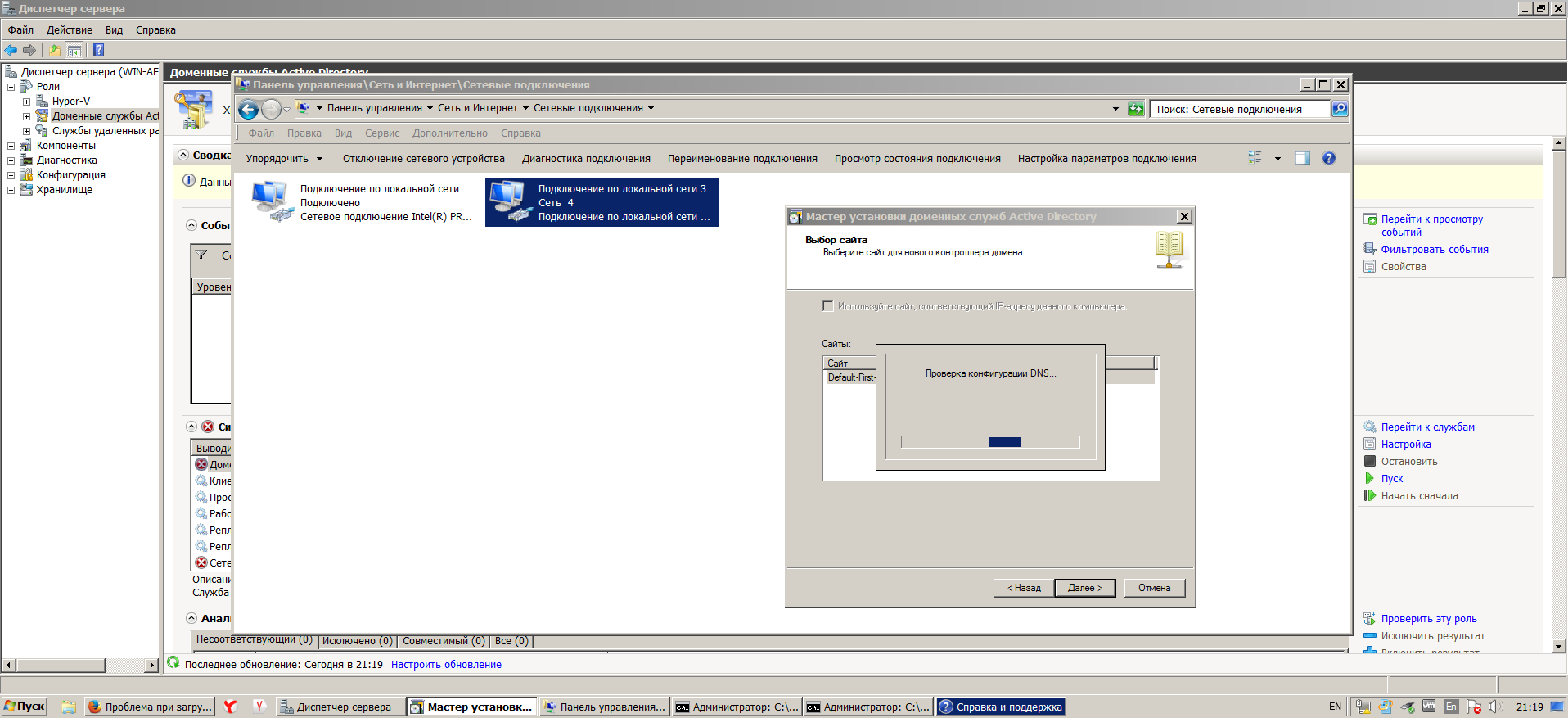Open the Дополнительно menu
This screenshot has width=1568, height=718.
tap(450, 133)
